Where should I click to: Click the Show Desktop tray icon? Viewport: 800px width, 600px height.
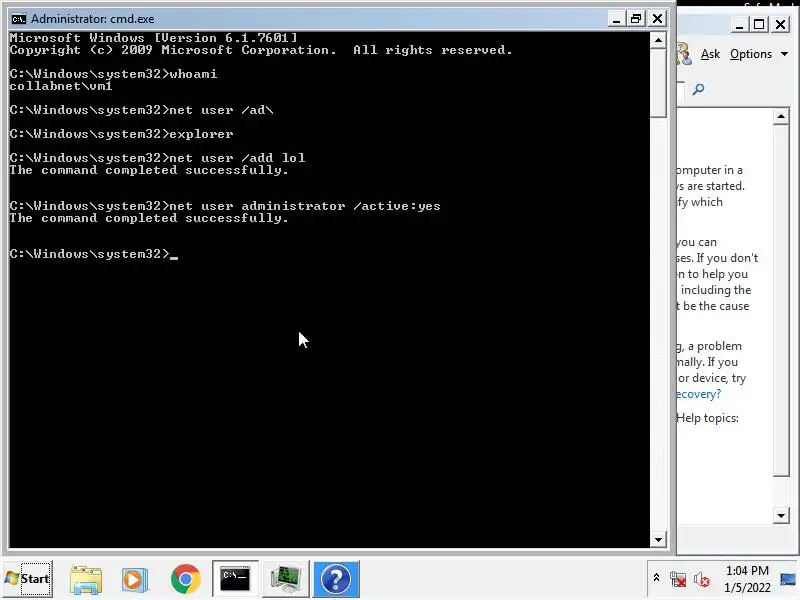pos(788,579)
